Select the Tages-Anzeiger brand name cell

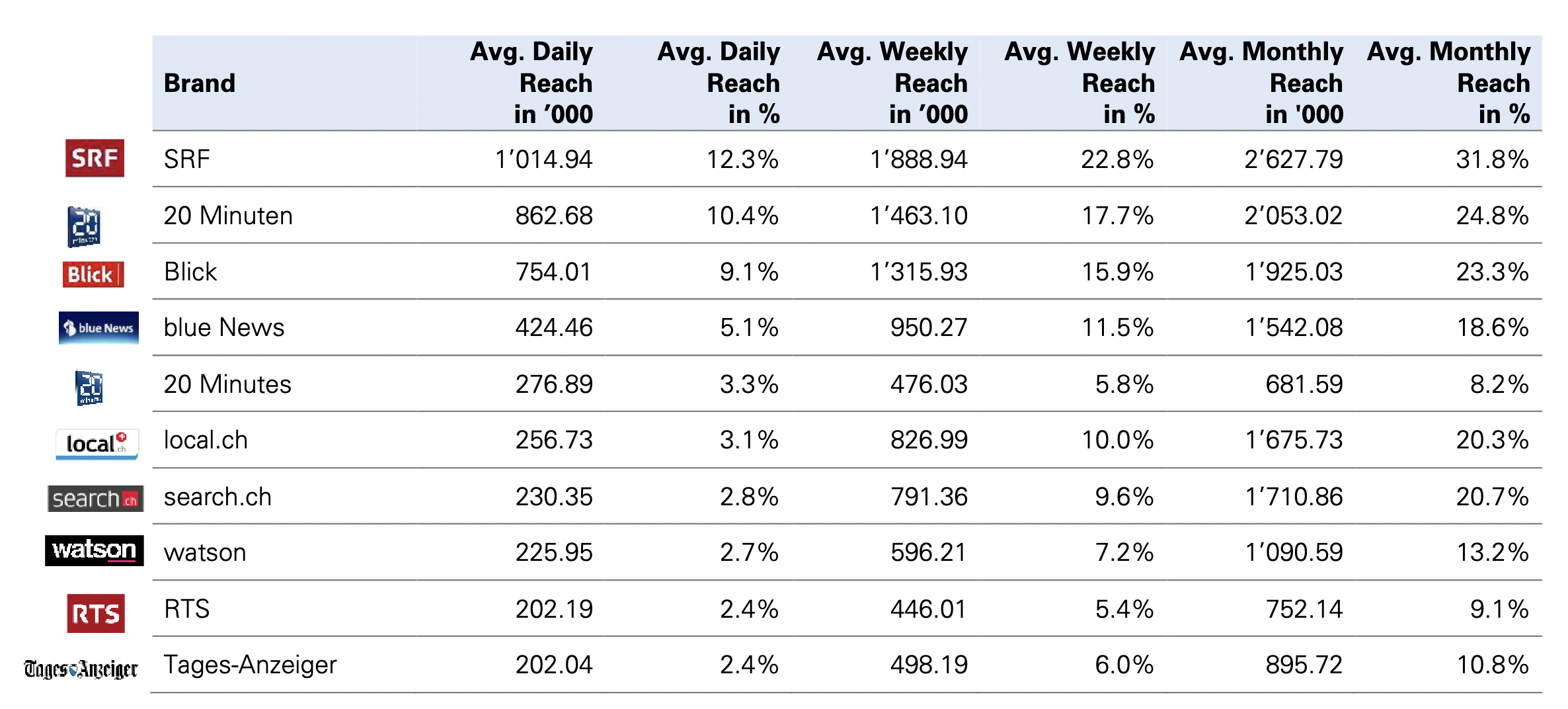coord(250,665)
